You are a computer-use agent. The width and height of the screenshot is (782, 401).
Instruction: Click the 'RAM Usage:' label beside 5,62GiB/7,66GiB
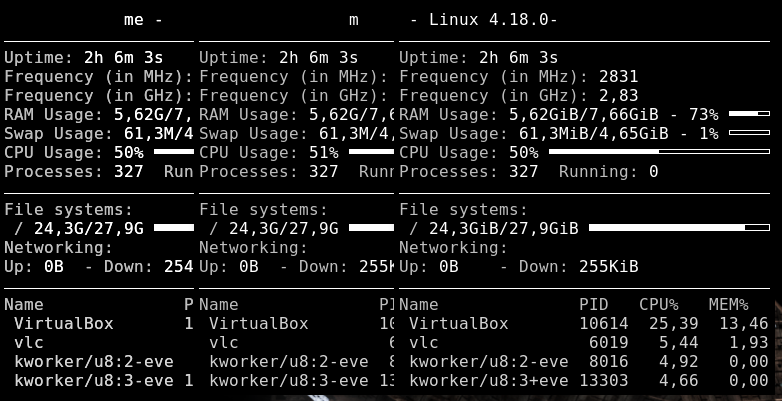click(449, 115)
